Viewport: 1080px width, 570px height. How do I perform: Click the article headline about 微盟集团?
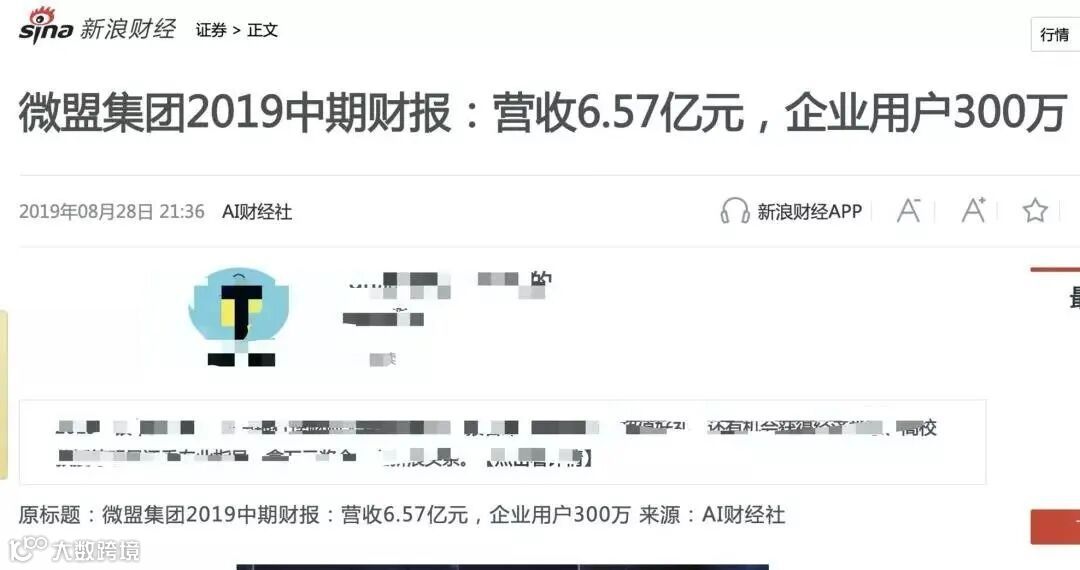point(543,113)
